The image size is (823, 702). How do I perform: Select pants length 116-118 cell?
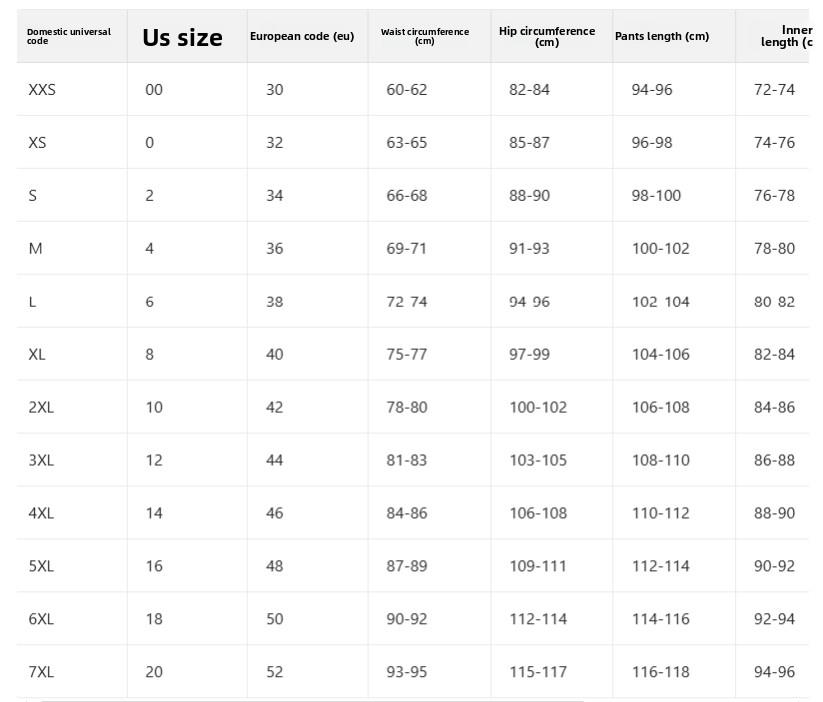click(660, 672)
